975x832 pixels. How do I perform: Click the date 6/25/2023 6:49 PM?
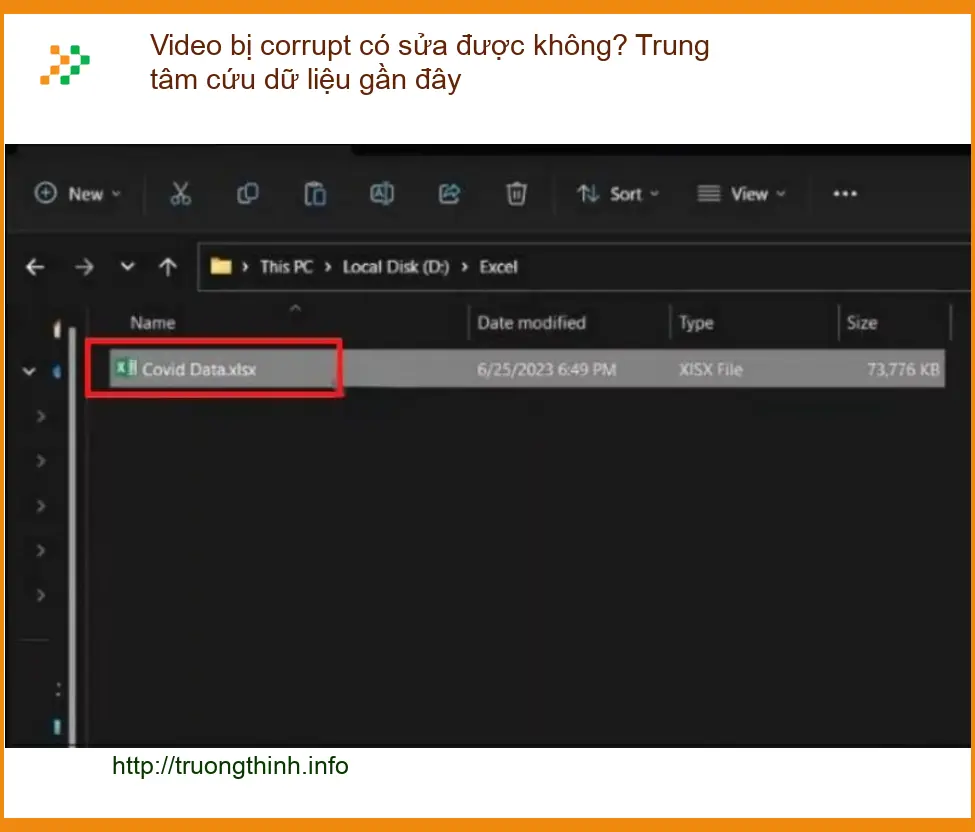[547, 369]
